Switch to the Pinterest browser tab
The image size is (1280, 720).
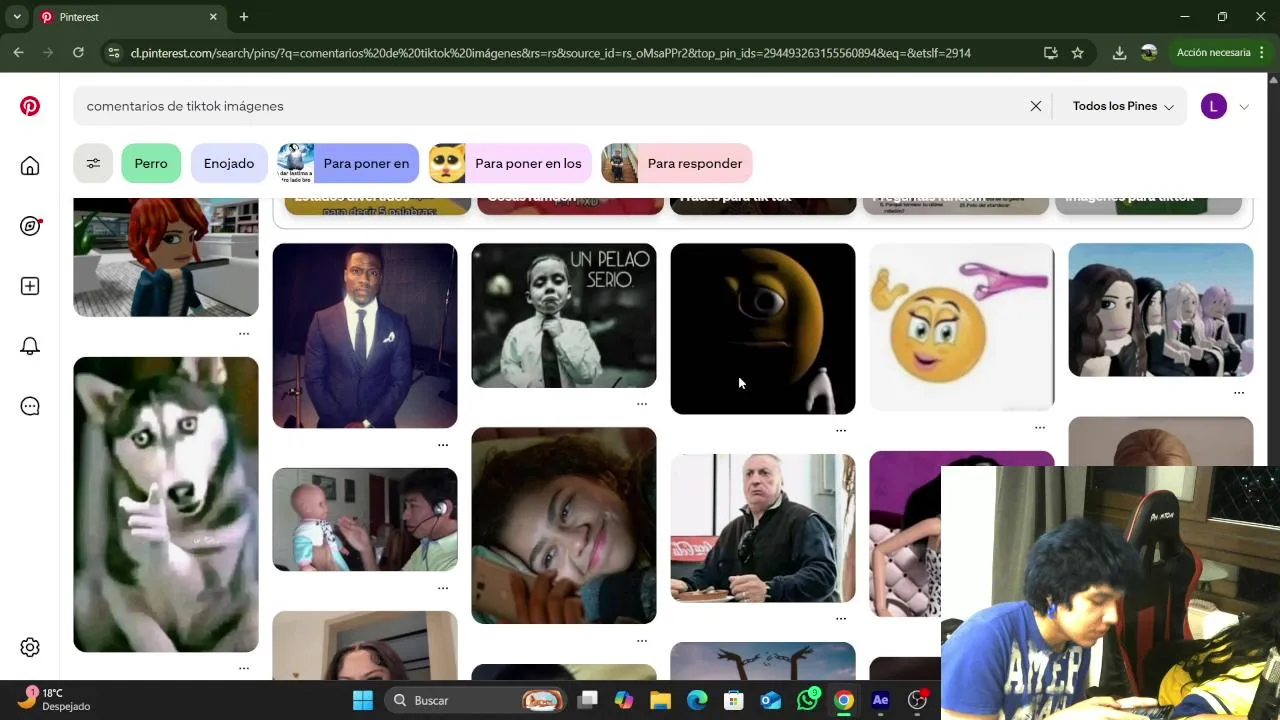130,17
